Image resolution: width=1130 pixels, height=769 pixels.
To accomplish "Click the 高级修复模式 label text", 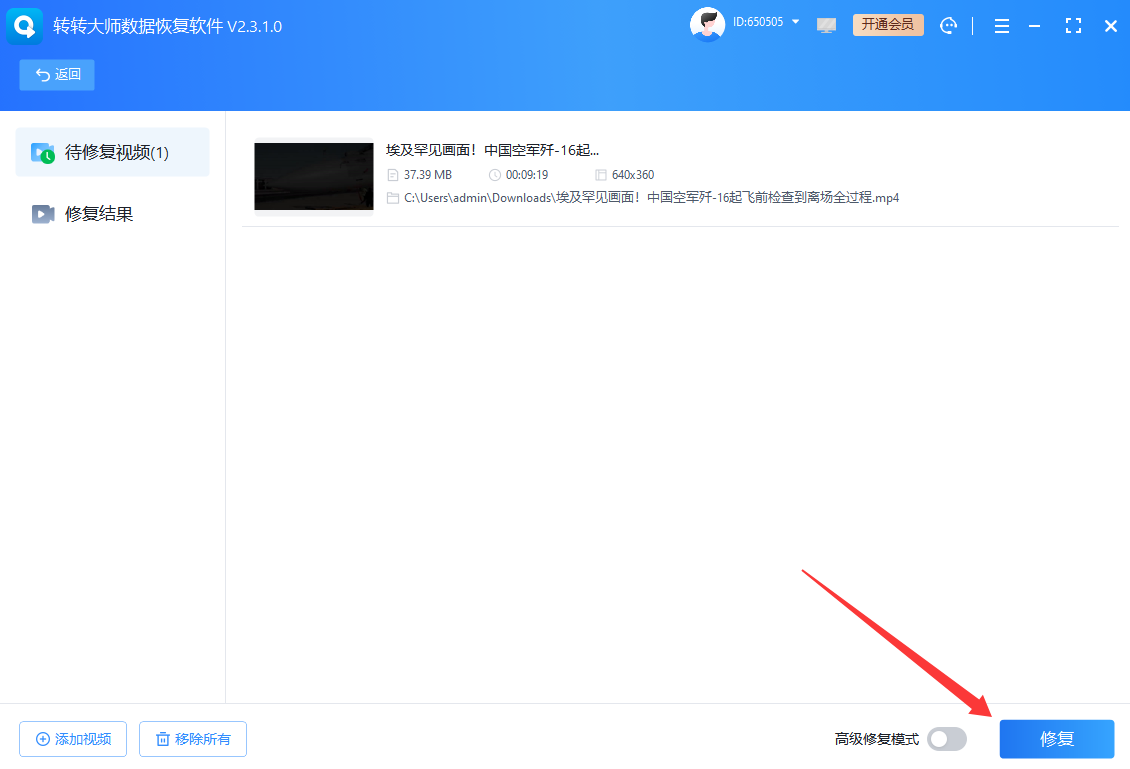I will (876, 739).
